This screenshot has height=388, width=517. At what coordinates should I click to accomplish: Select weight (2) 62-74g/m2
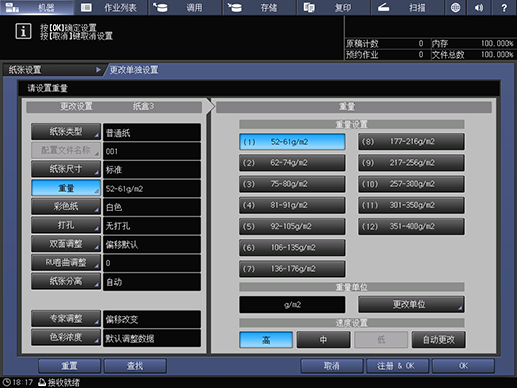(292, 163)
